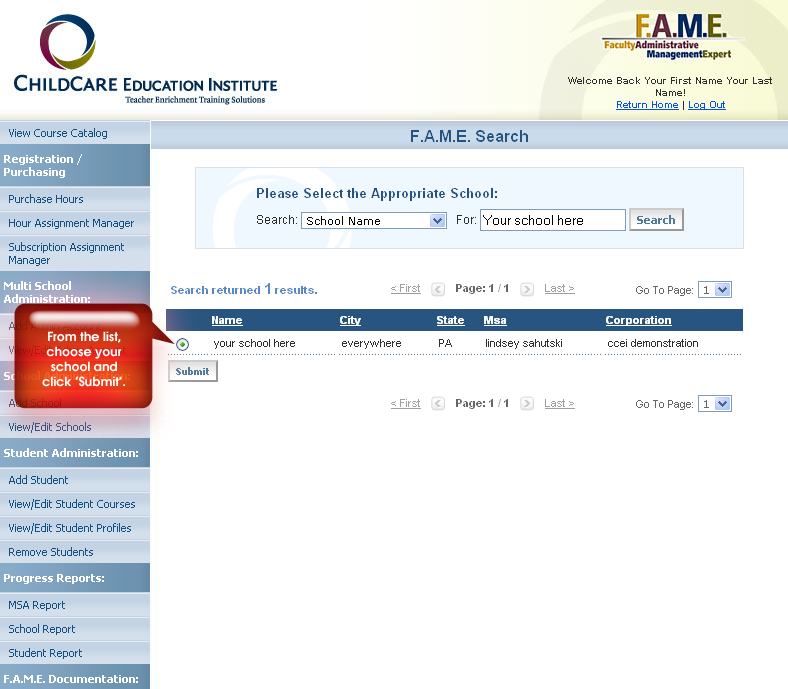Click the Submit button

click(x=192, y=371)
